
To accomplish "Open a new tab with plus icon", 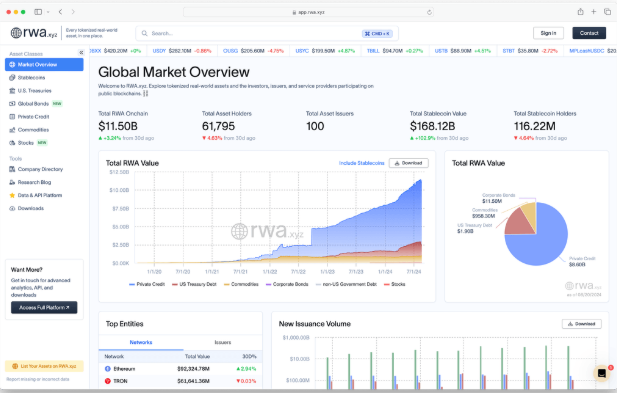I will coord(593,12).
